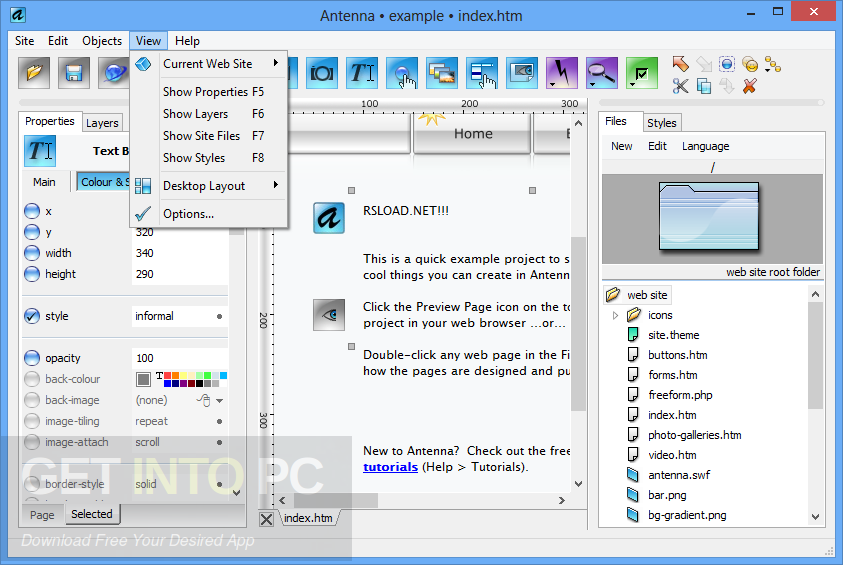This screenshot has width=843, height=565.
Task: Click the purple lightning bolt toolbar icon
Action: coord(562,73)
